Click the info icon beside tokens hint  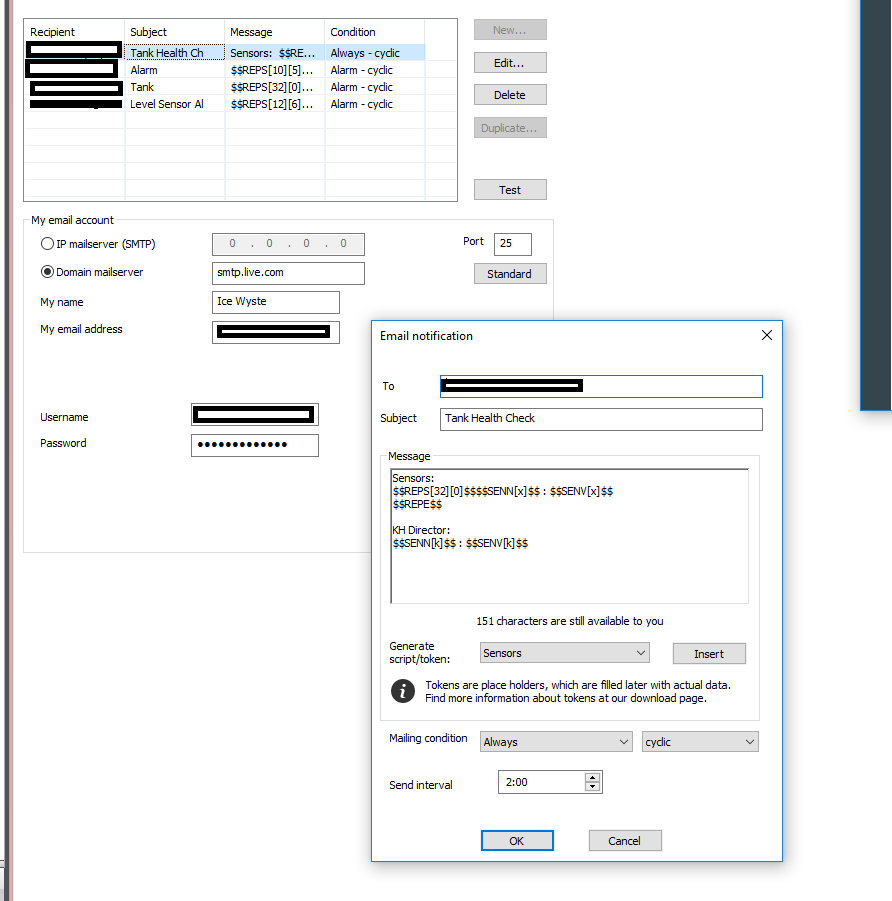(x=403, y=691)
